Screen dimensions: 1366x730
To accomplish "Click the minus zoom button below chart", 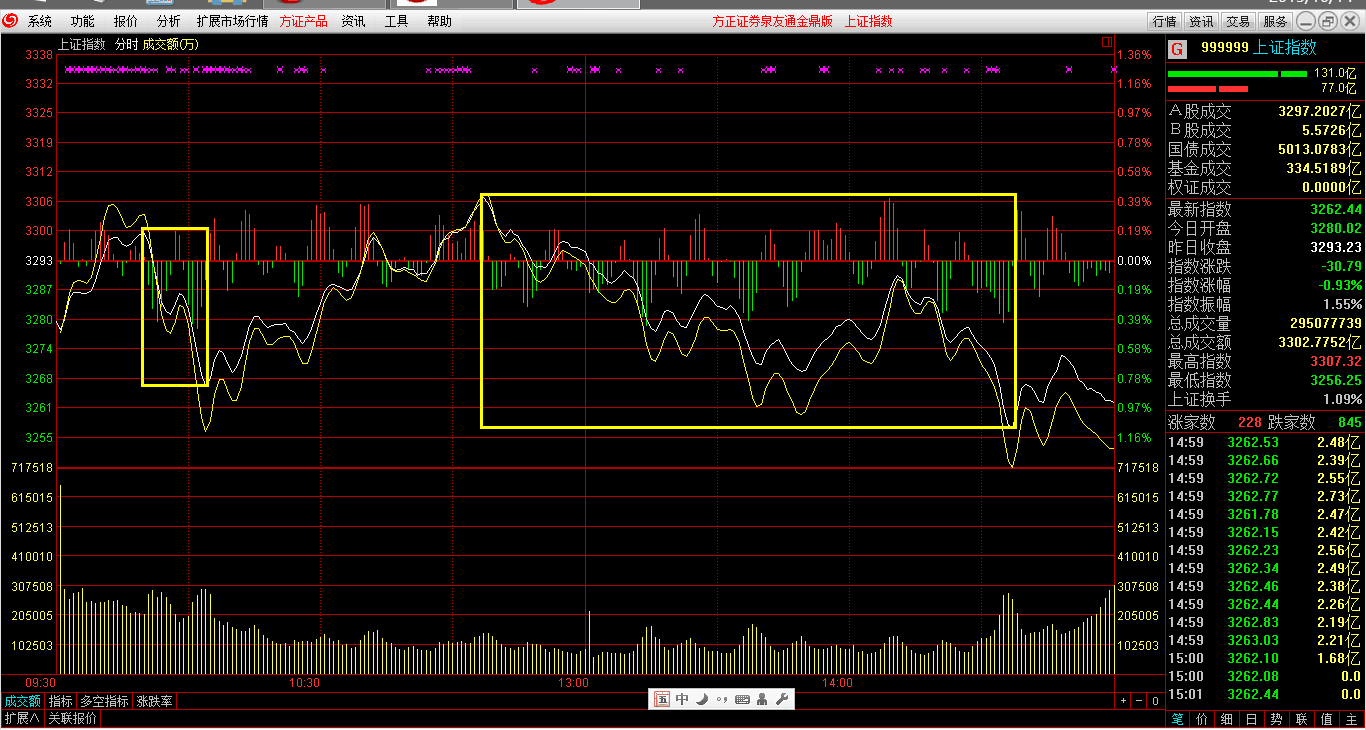I will click(x=1139, y=702).
